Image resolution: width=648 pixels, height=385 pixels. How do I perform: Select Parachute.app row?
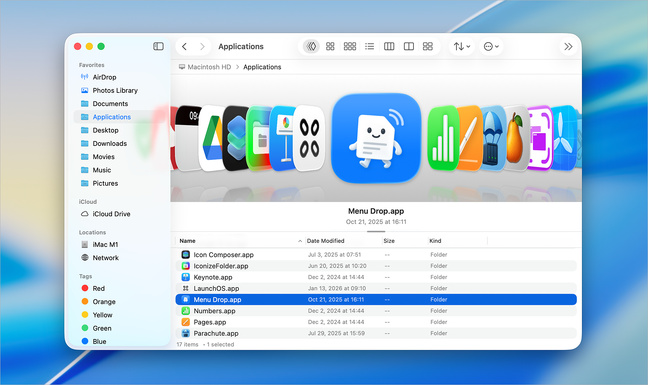click(376, 333)
